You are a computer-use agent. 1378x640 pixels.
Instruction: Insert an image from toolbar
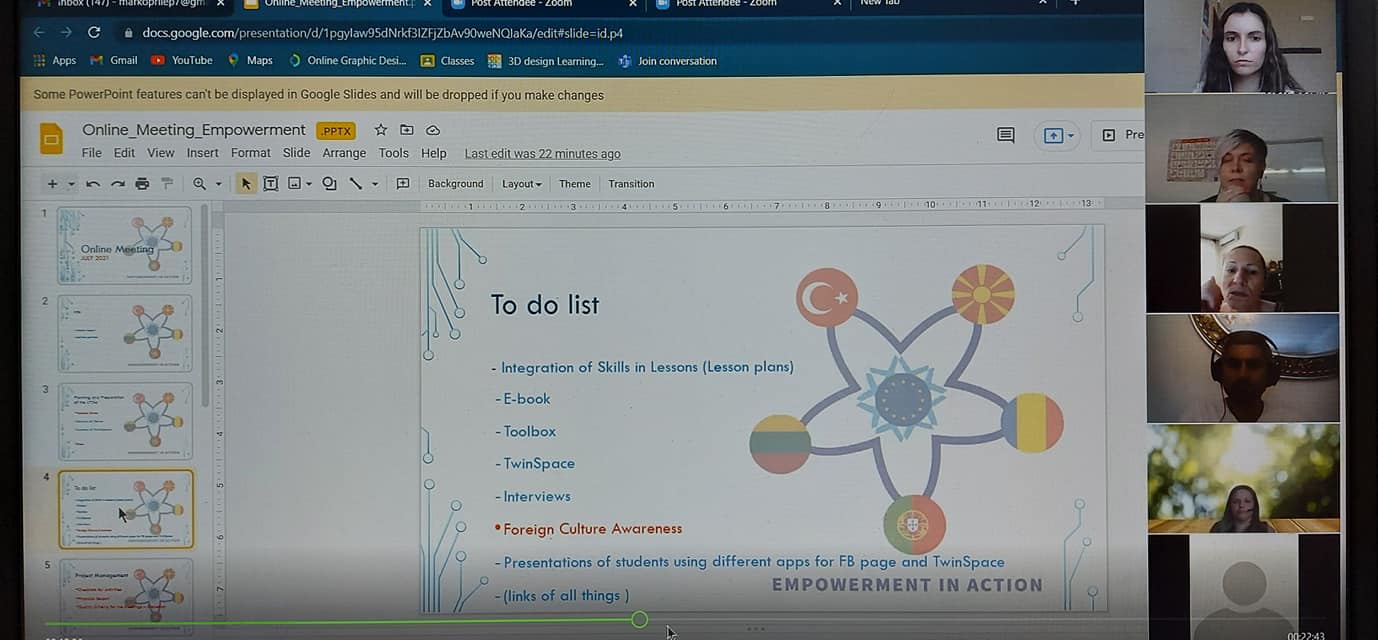pyautogui.click(x=295, y=184)
